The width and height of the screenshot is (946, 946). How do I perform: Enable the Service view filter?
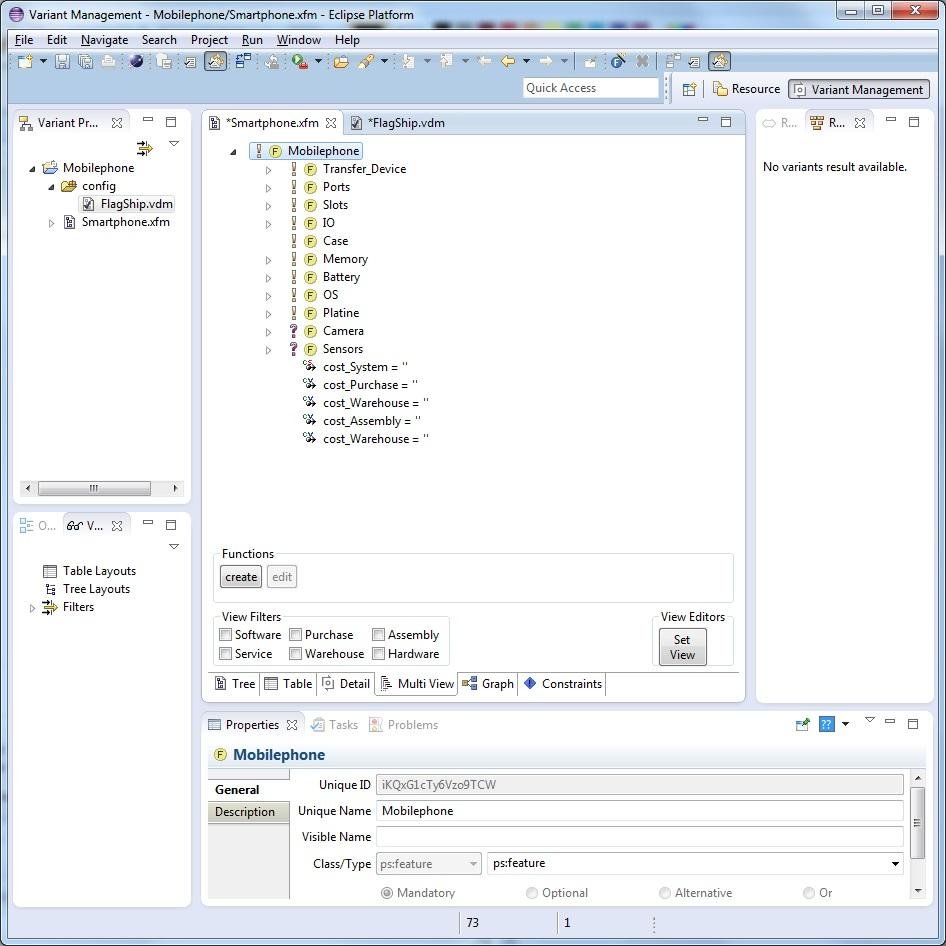pyautogui.click(x=226, y=653)
